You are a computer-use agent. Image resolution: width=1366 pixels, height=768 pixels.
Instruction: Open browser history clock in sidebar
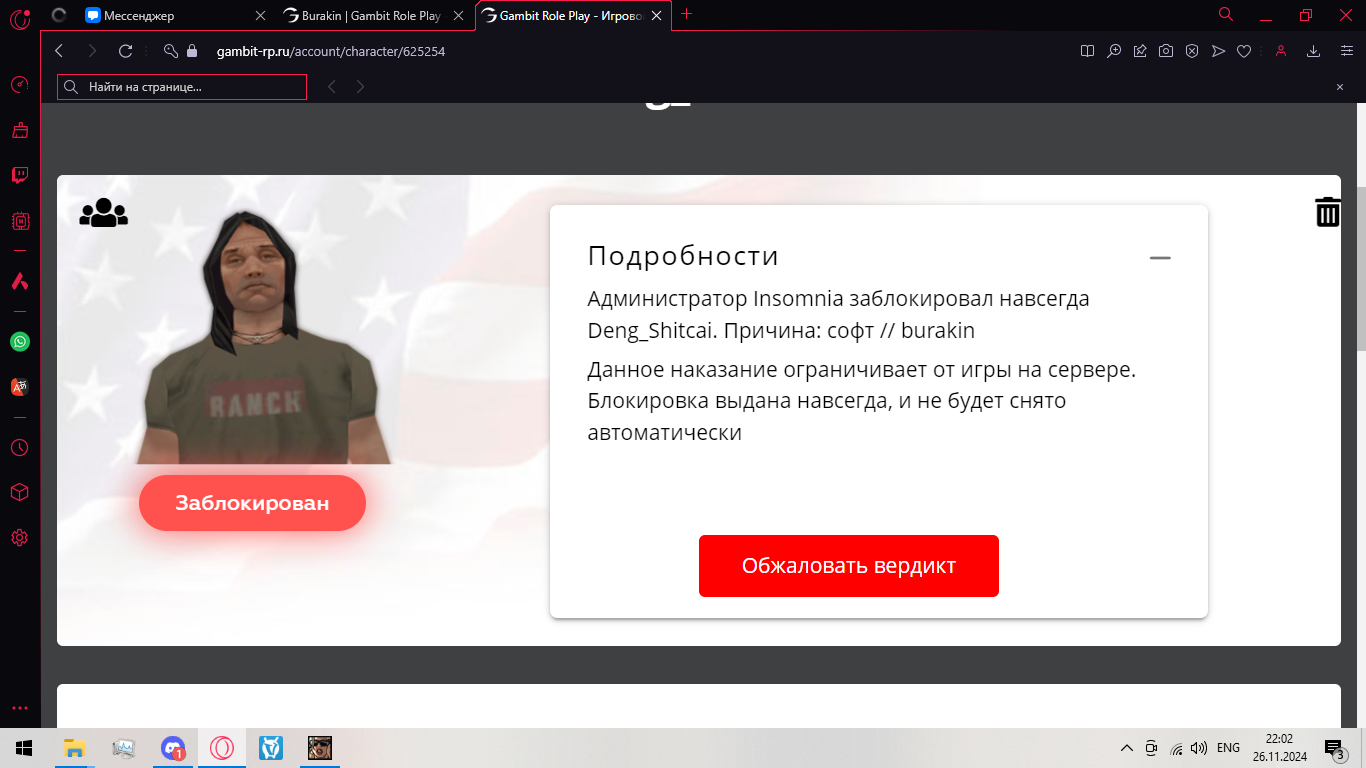click(x=19, y=447)
